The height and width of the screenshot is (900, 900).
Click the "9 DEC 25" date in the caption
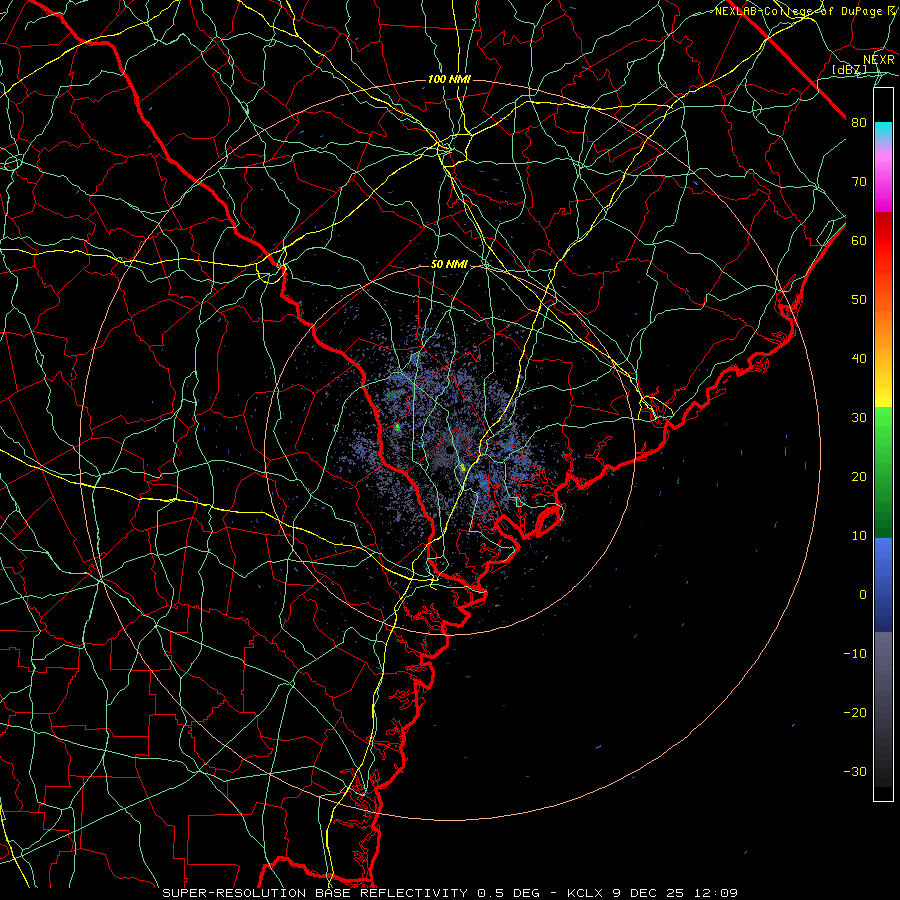648,893
